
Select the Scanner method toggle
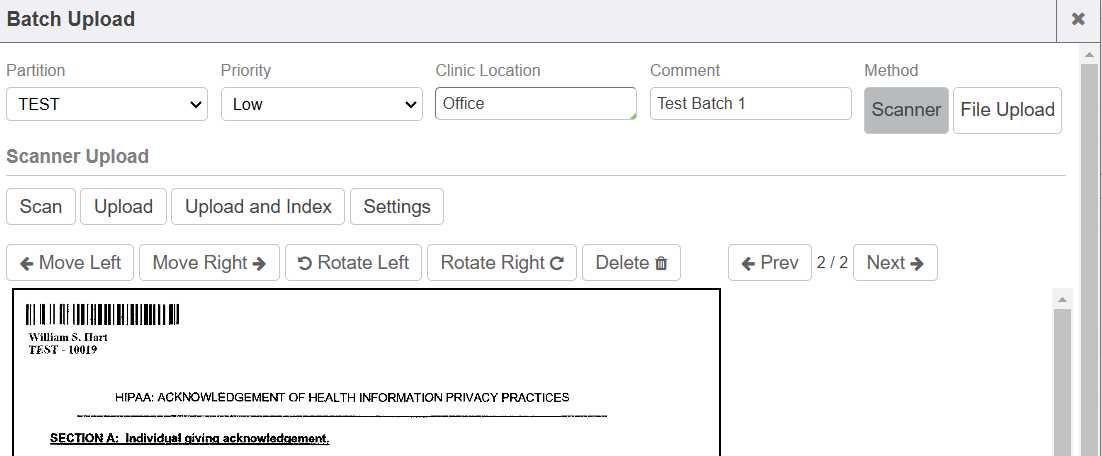pos(906,110)
